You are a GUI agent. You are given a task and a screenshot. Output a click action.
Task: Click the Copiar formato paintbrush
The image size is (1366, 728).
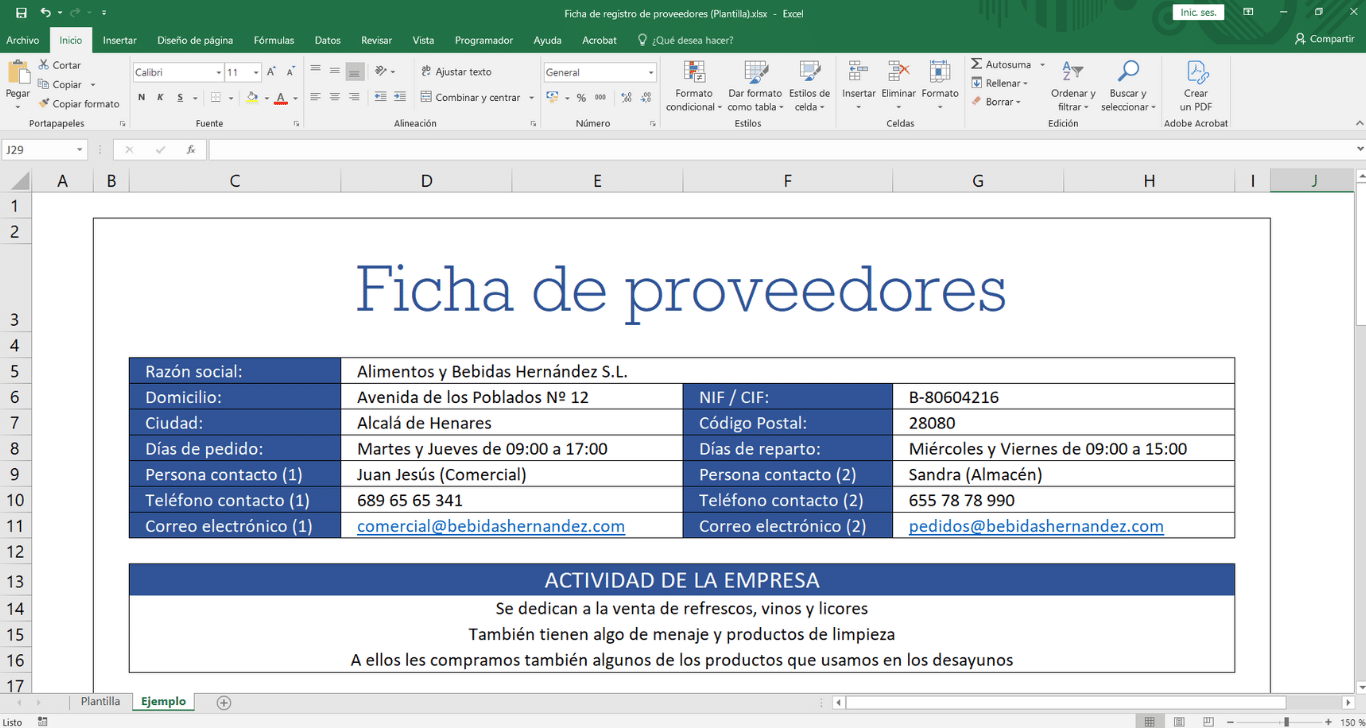tap(44, 104)
